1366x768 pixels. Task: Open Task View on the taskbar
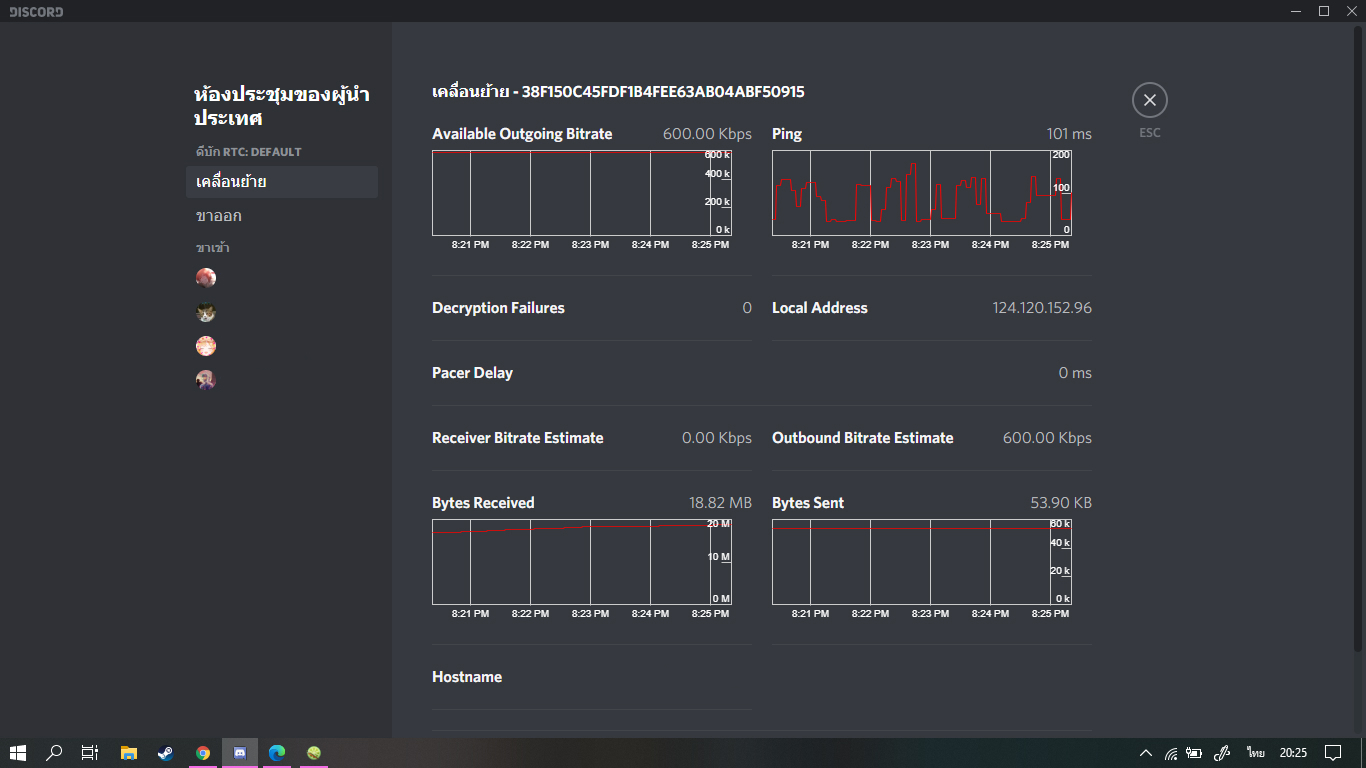coord(90,753)
